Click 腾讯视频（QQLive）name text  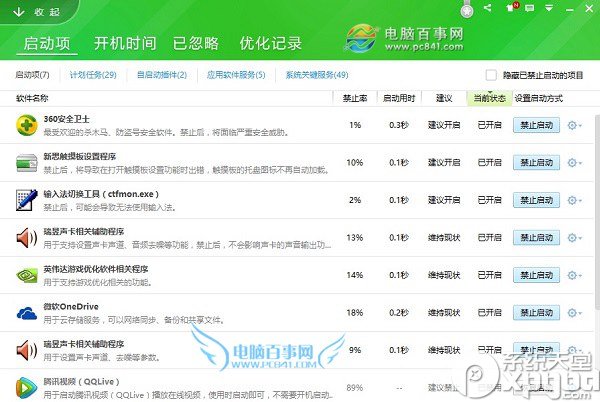click(x=81, y=381)
